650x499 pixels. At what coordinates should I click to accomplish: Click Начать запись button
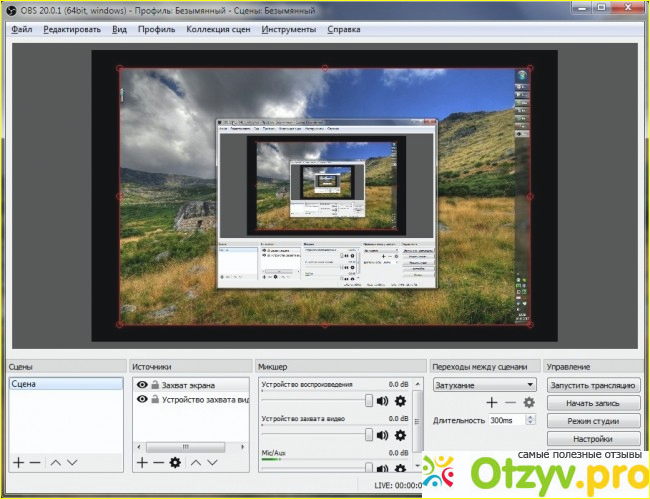pyautogui.click(x=593, y=402)
